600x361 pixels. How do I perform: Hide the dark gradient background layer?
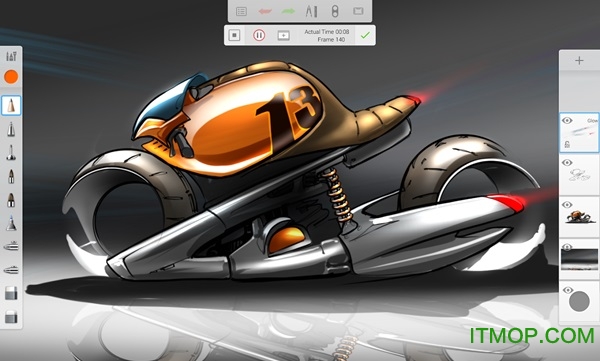coord(567,247)
